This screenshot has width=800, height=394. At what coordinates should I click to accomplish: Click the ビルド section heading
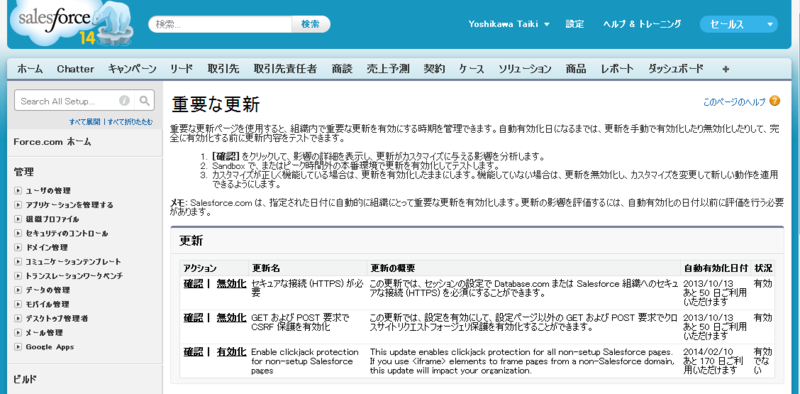point(25,379)
